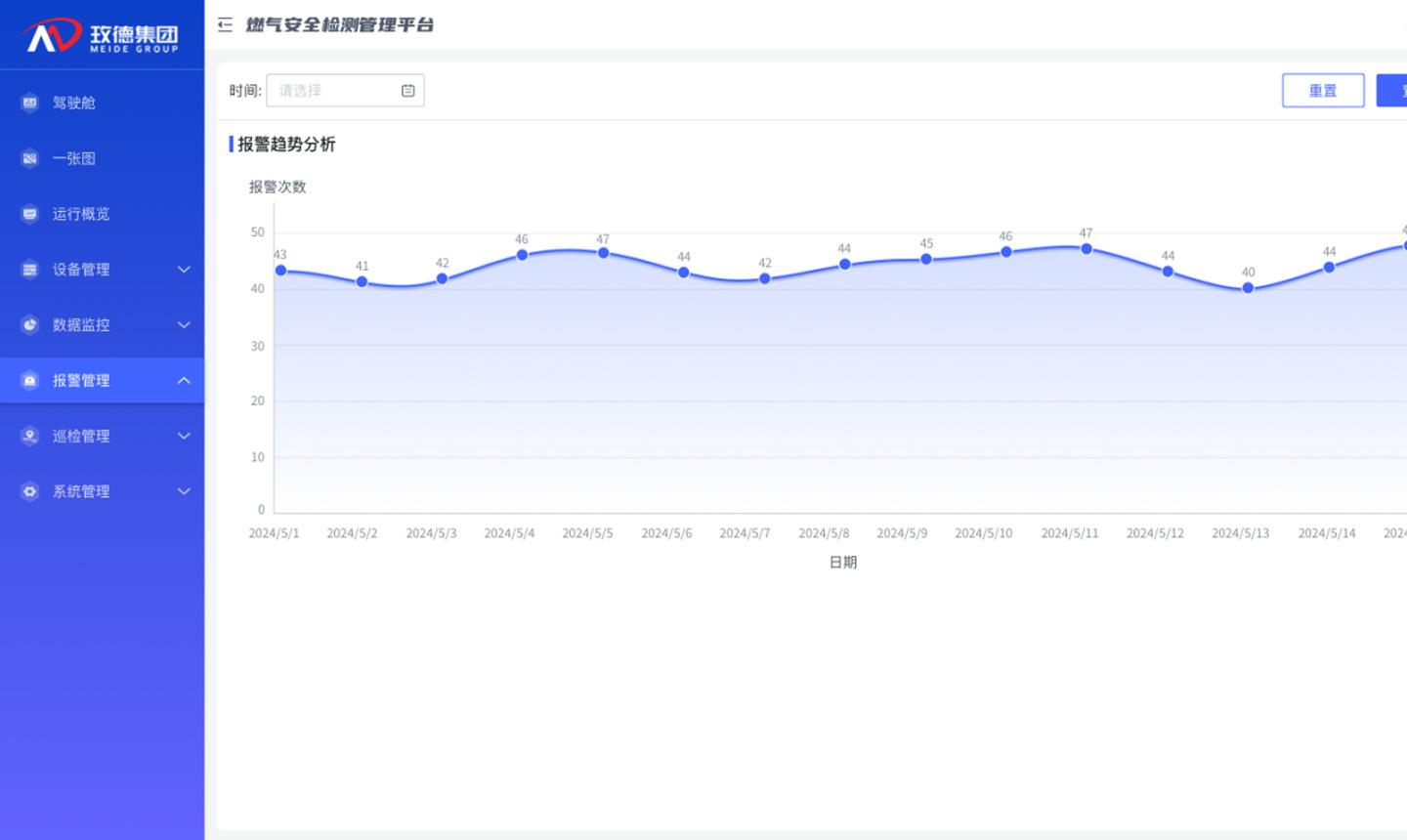The height and width of the screenshot is (840, 1407).
Task: Click the 报警管理 alarm bell icon
Action: [x=28, y=381]
